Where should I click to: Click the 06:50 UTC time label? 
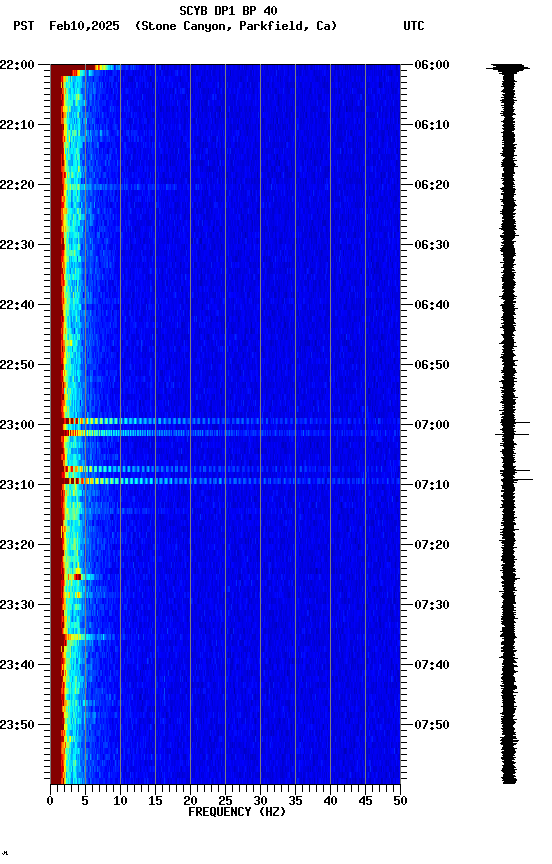(432, 365)
